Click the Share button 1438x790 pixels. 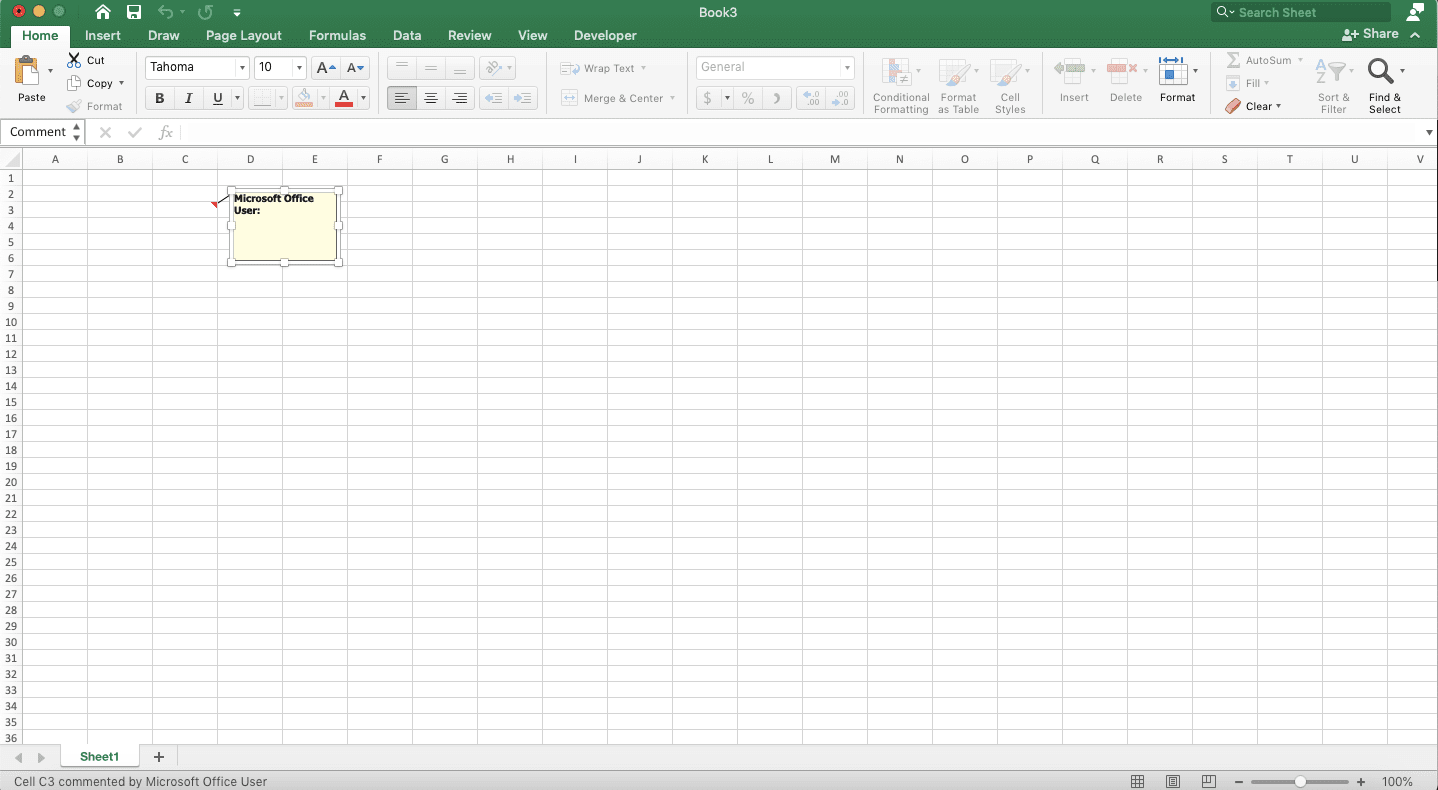click(1371, 34)
